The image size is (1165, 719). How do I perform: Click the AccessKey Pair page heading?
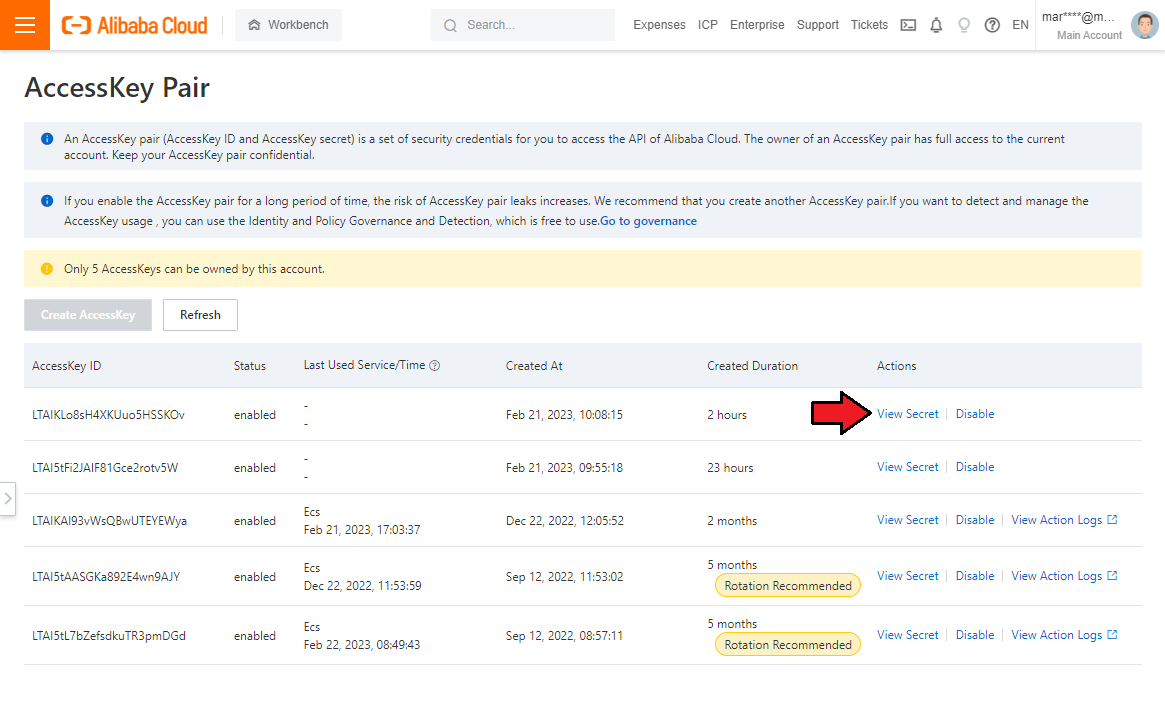coord(117,88)
